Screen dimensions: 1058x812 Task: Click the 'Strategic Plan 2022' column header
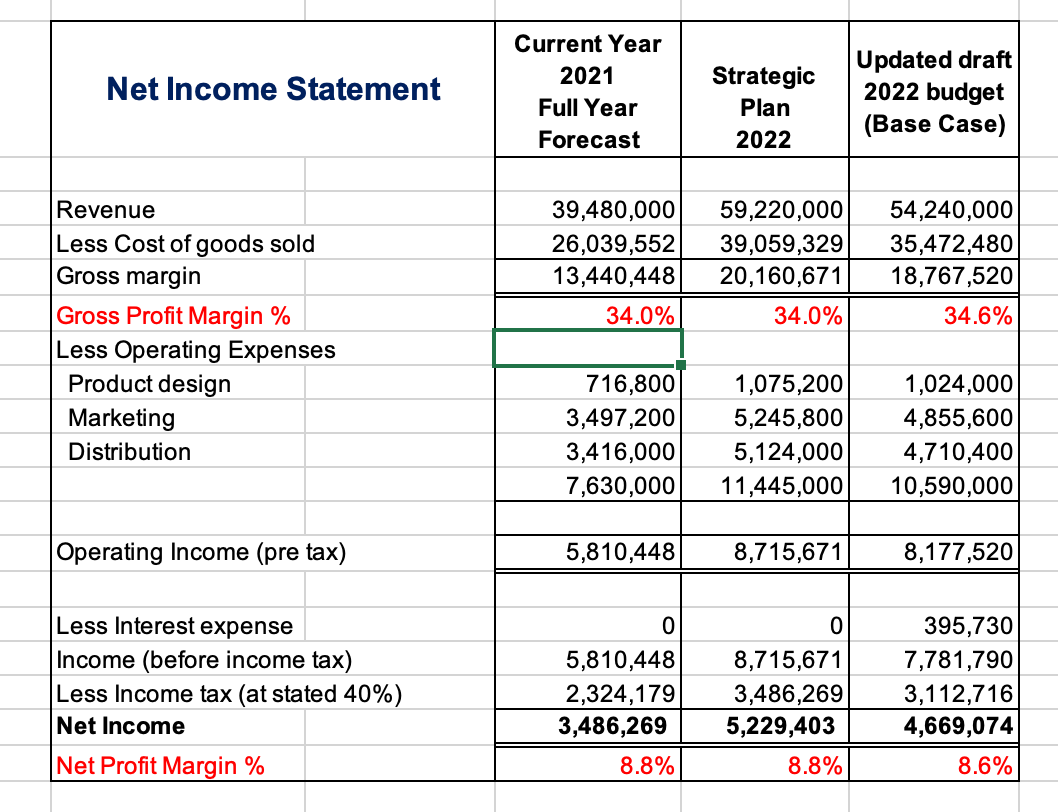(x=764, y=107)
